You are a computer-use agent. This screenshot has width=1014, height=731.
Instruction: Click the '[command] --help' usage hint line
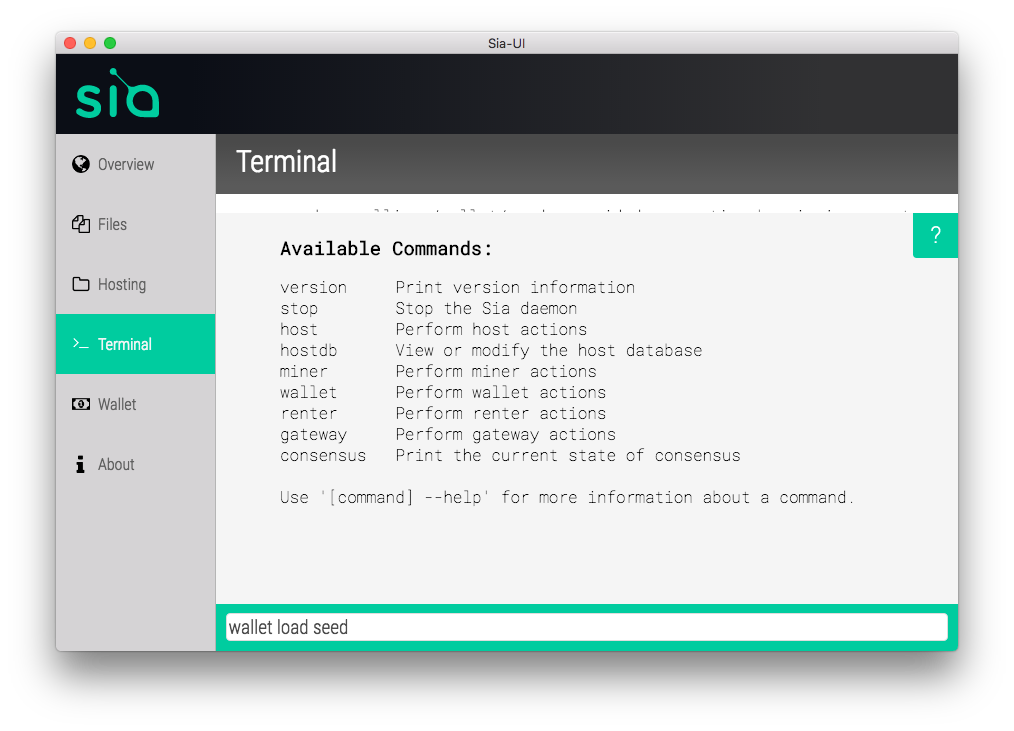point(567,497)
